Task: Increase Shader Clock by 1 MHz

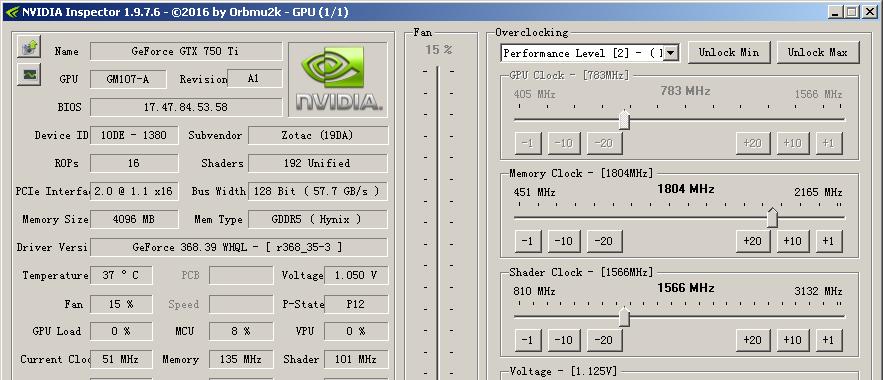Action: click(829, 340)
